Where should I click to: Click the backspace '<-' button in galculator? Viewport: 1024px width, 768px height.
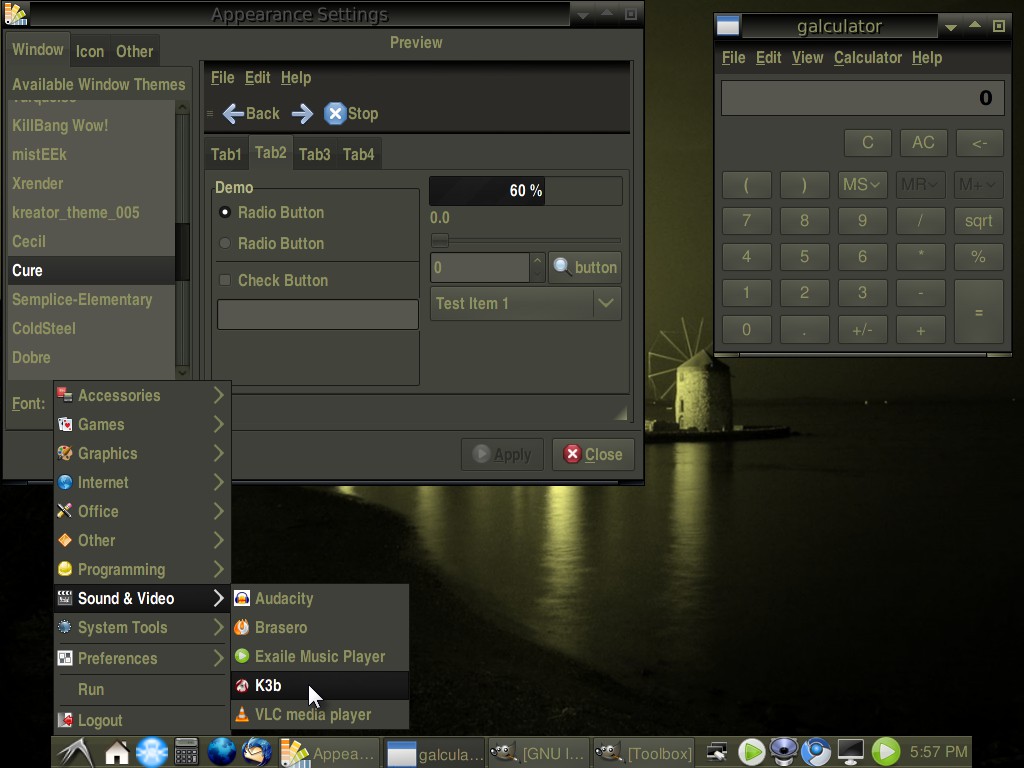[x=979, y=143]
